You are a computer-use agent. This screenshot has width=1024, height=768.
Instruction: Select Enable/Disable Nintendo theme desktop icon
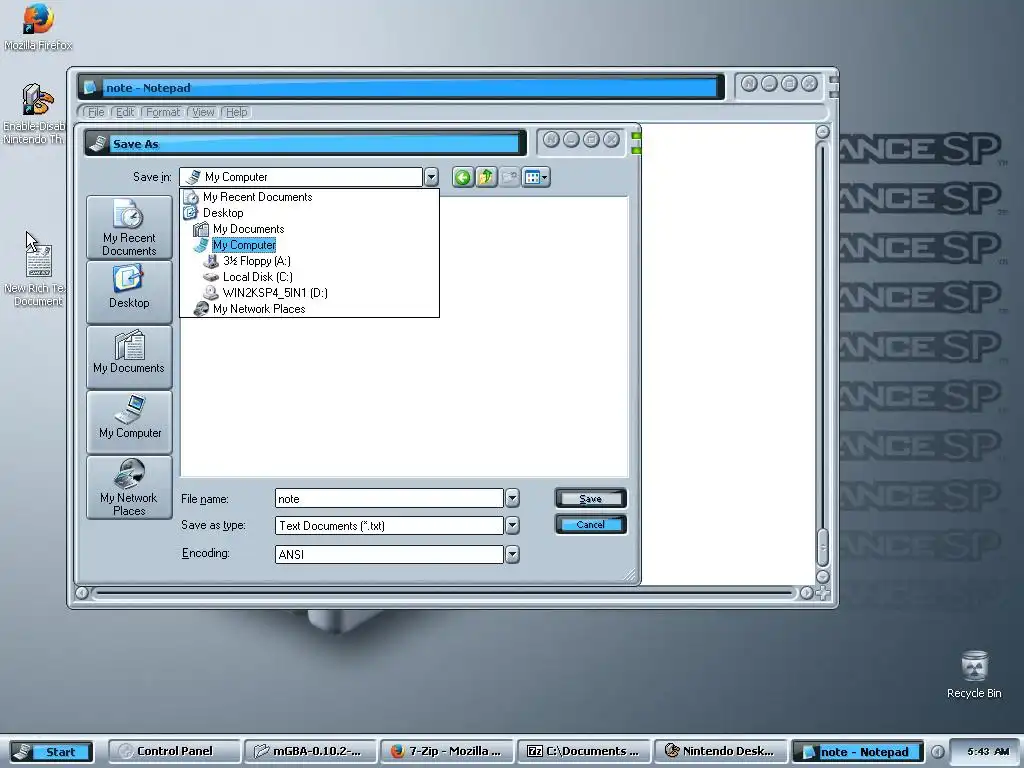(35, 114)
